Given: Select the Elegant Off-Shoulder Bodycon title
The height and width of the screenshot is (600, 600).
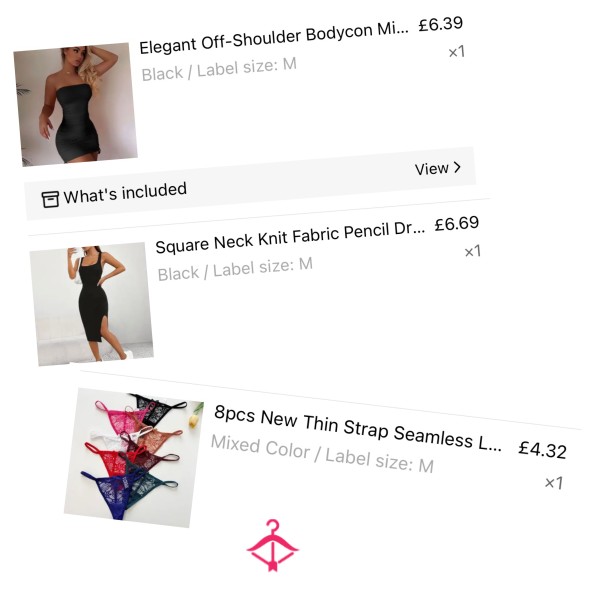Looking at the screenshot, I should tap(274, 38).
